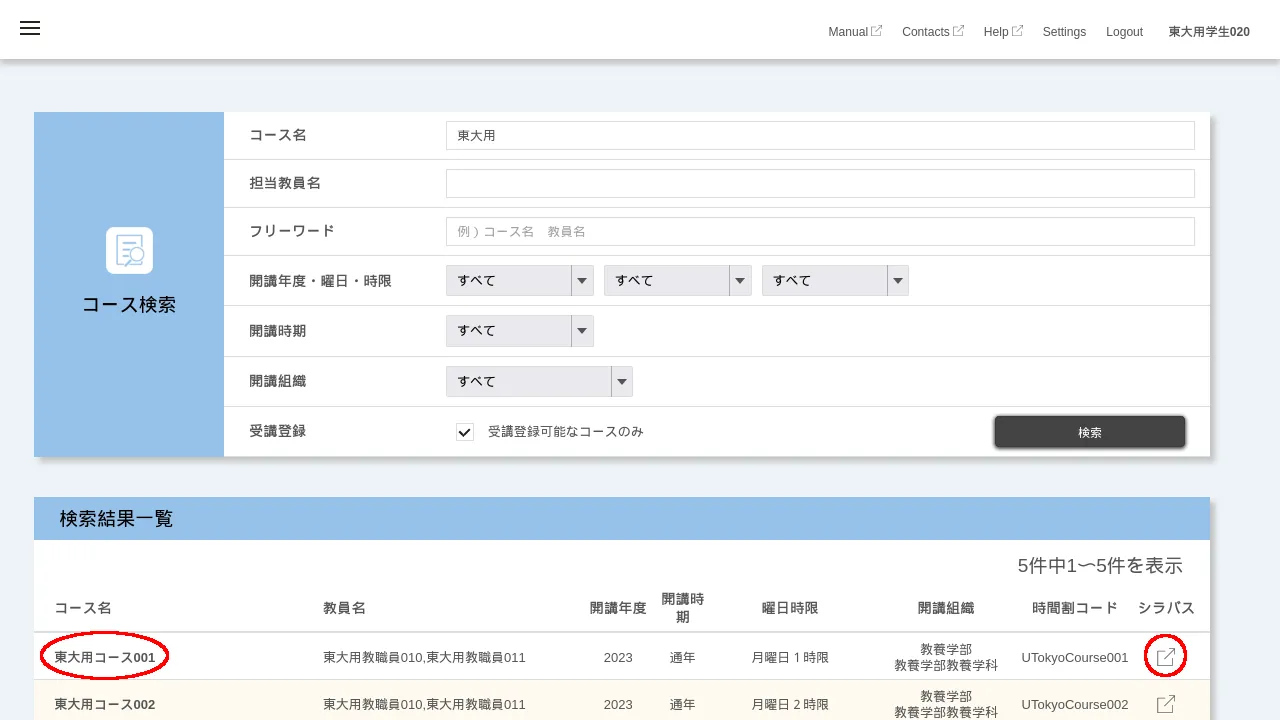Click the external link icon beside Contacts
Image resolution: width=1280 pixels, height=720 pixels.
tap(959, 30)
